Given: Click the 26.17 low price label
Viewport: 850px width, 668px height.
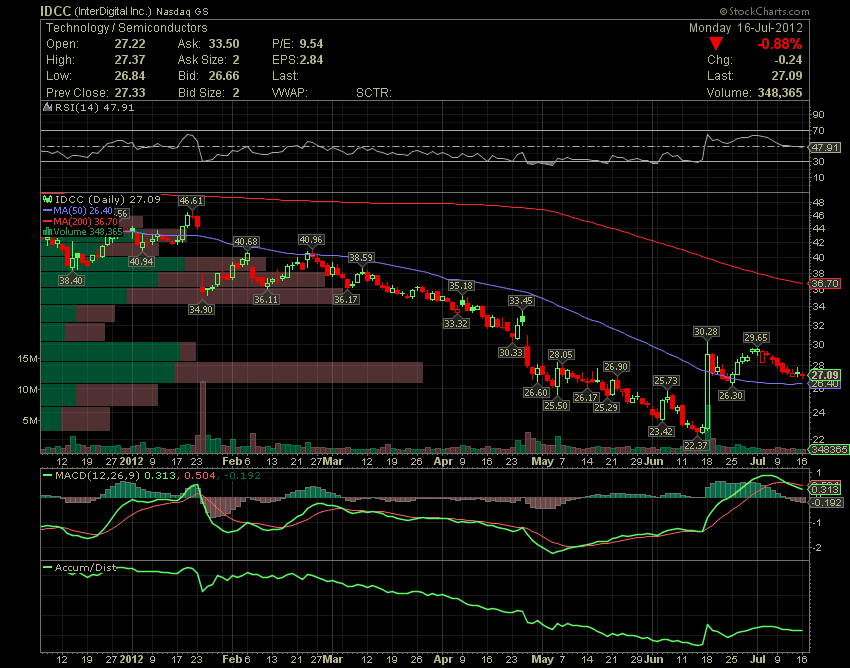Looking at the screenshot, I should coord(586,397).
